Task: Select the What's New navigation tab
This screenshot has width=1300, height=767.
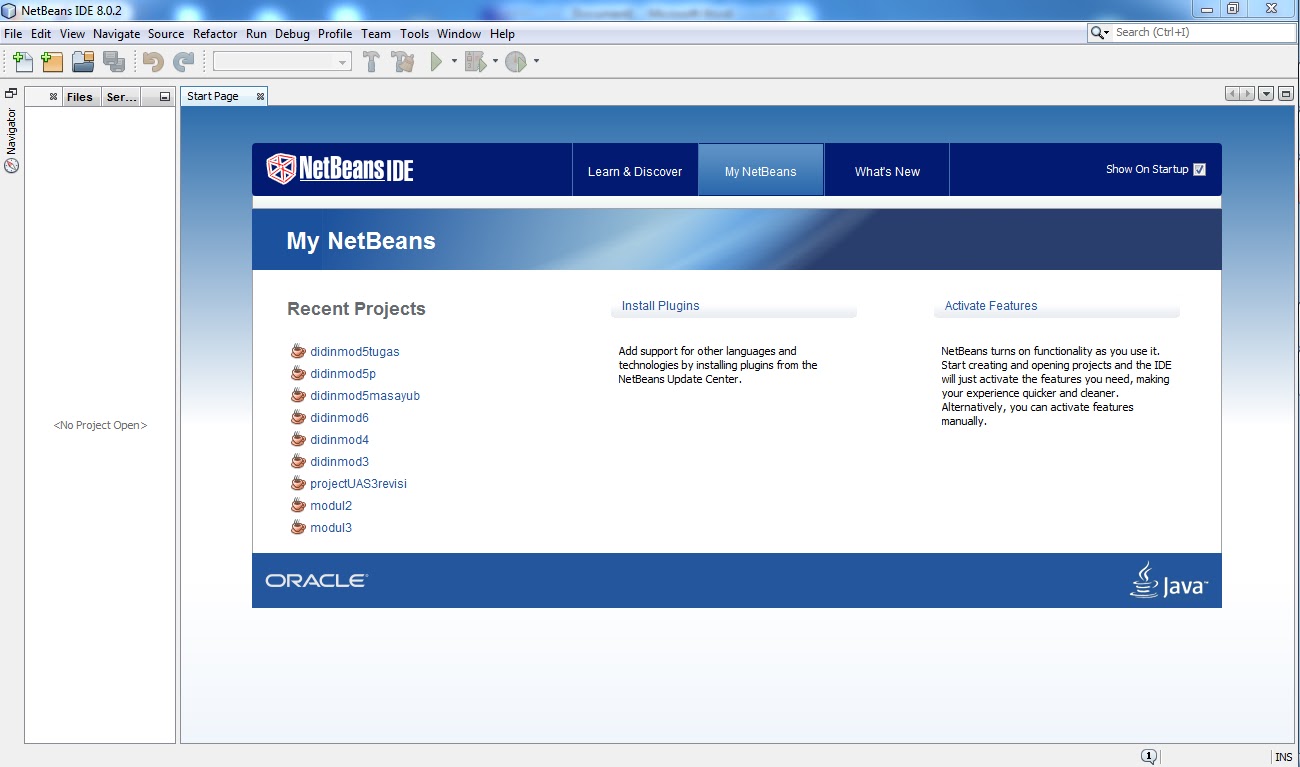Action: pos(886,170)
